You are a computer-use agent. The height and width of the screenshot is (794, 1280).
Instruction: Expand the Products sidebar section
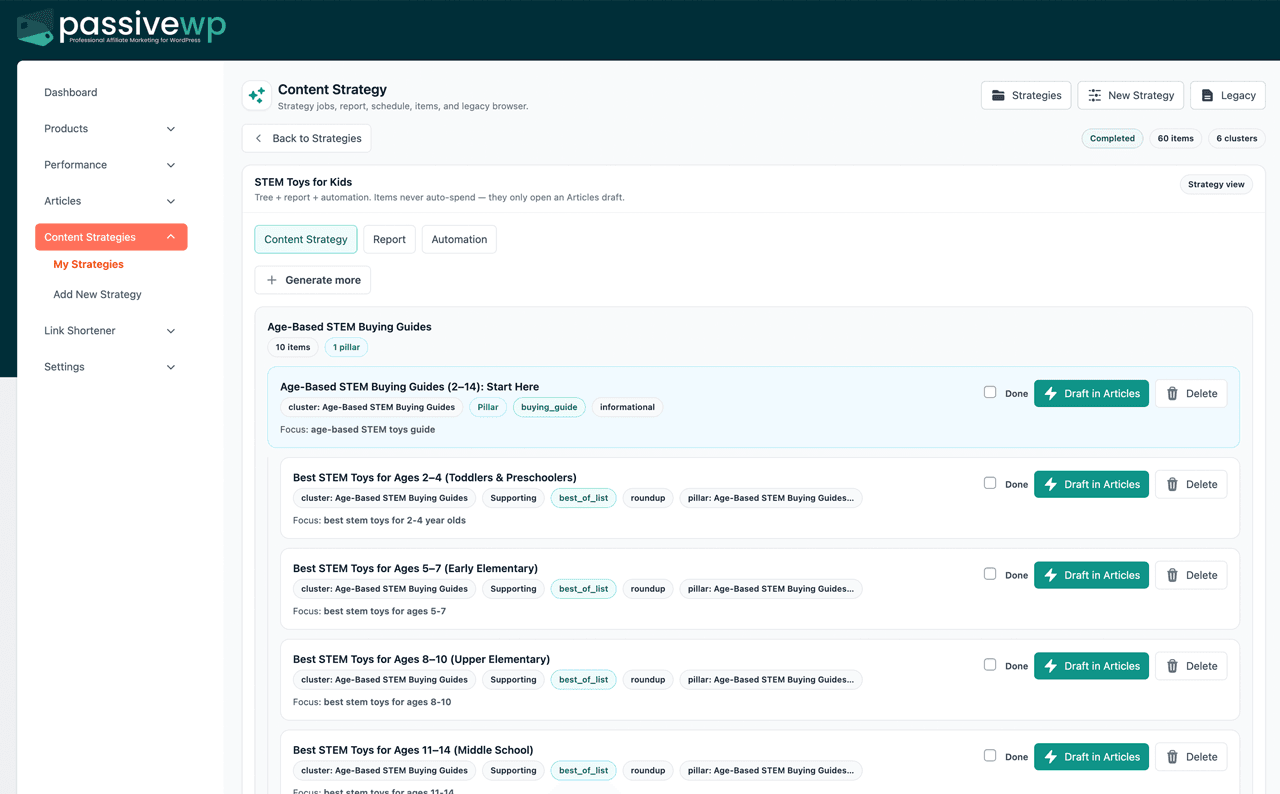[110, 128]
